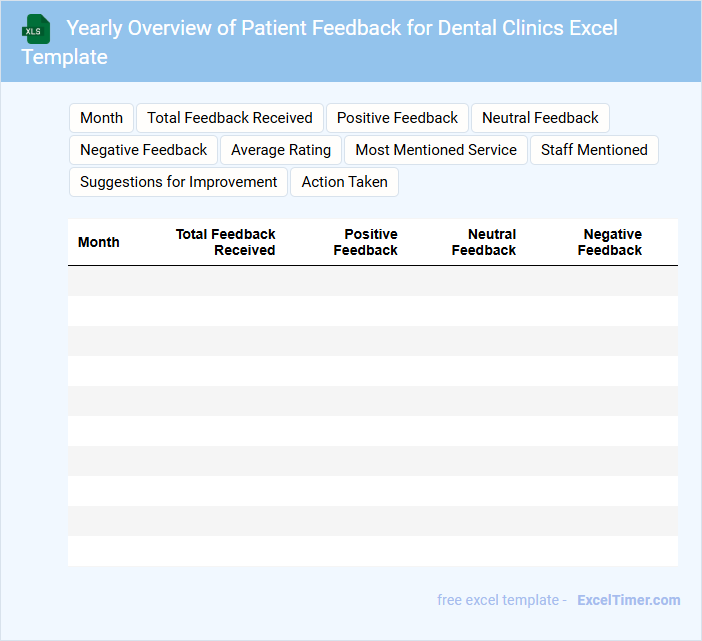Select the Negative Feedback tag
This screenshot has width=702, height=641.
143,150
